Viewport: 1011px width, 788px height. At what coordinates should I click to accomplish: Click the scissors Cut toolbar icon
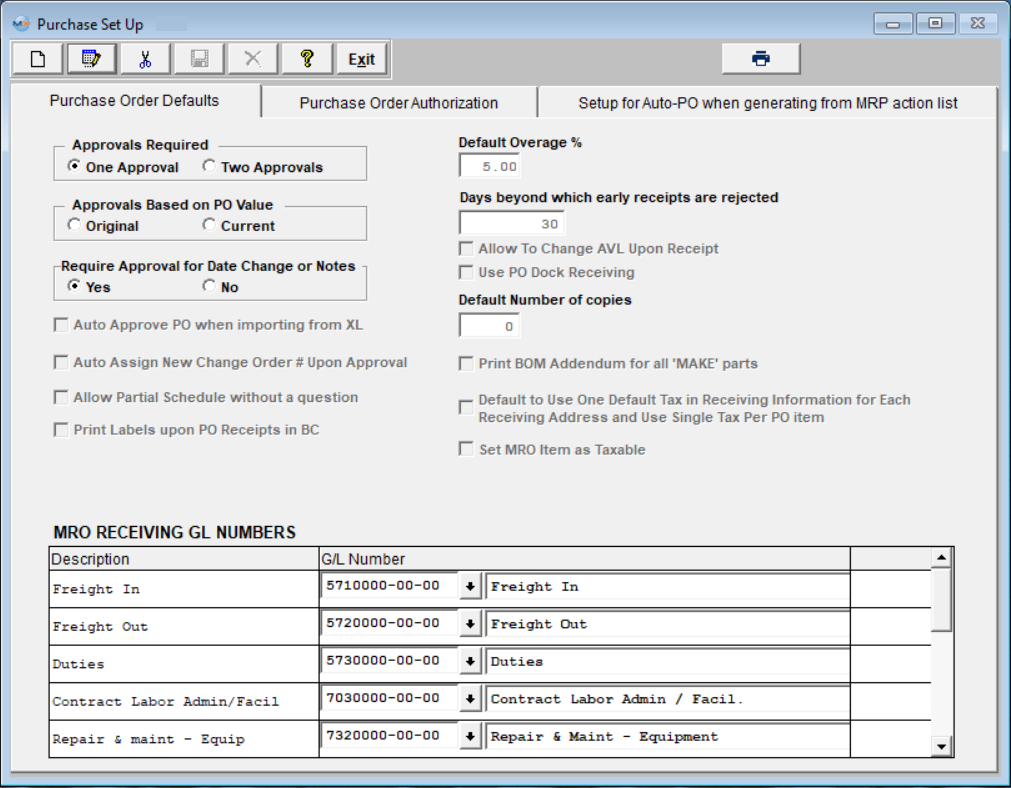[145, 59]
